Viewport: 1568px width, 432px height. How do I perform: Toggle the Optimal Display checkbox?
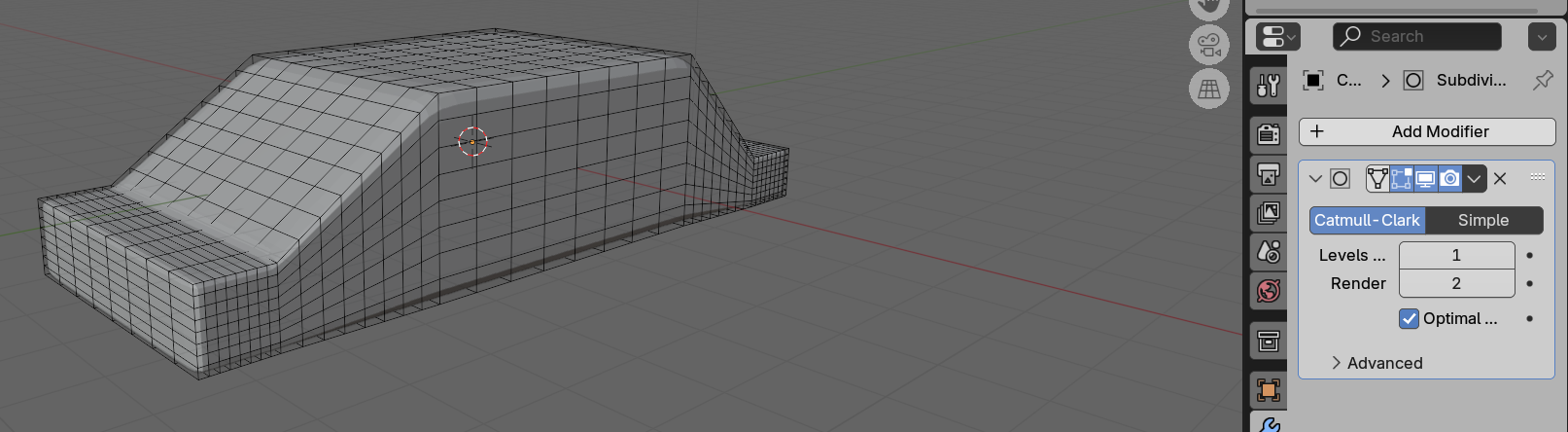pos(1410,318)
